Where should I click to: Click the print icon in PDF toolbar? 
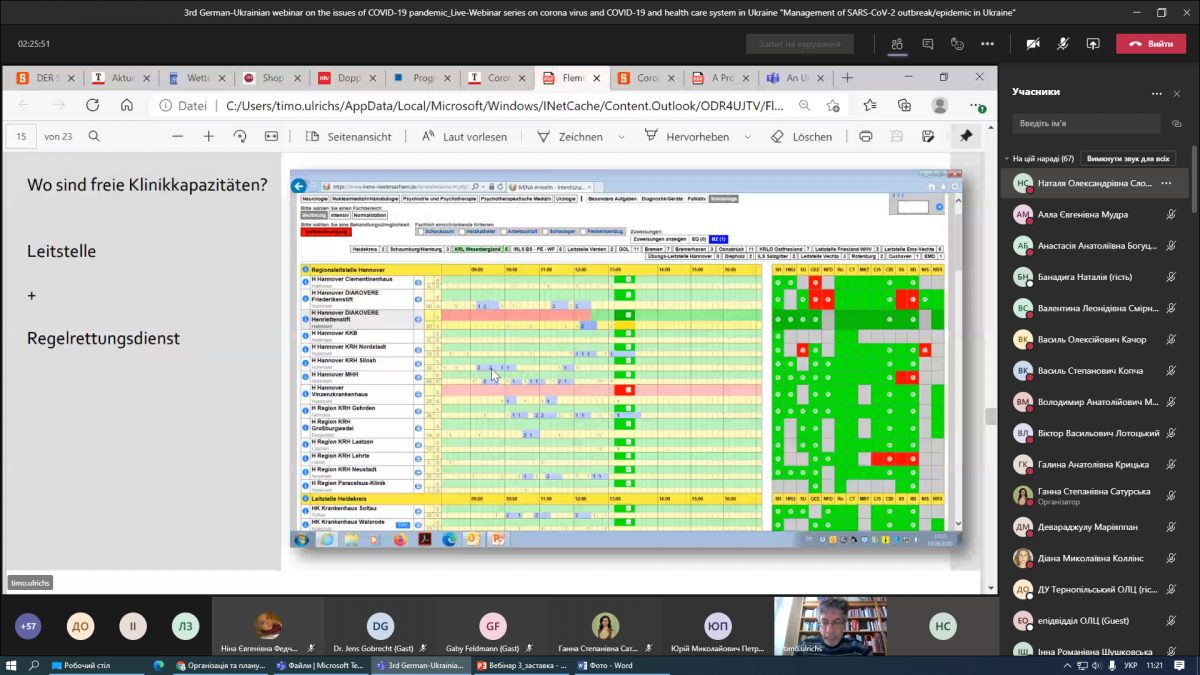coord(866,136)
